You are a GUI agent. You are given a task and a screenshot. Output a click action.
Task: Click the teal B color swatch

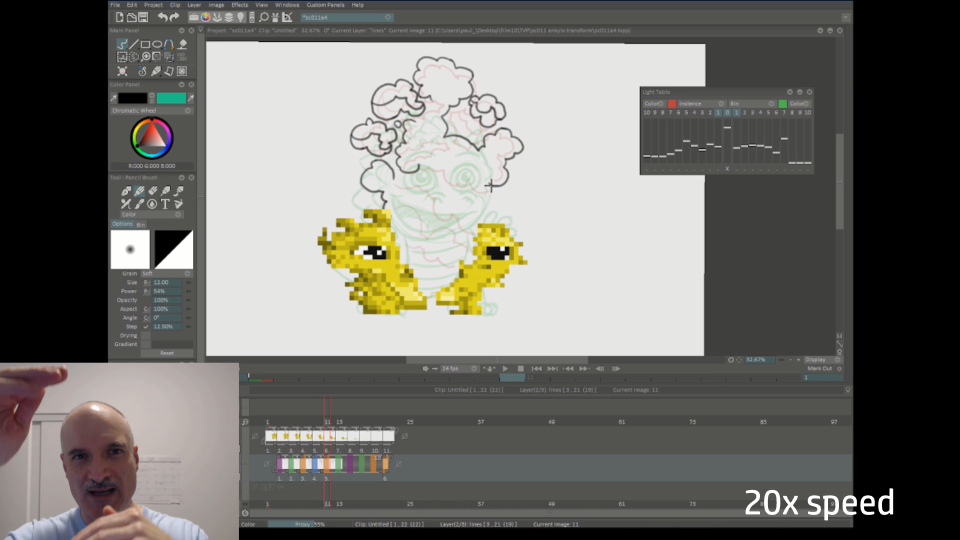171,98
